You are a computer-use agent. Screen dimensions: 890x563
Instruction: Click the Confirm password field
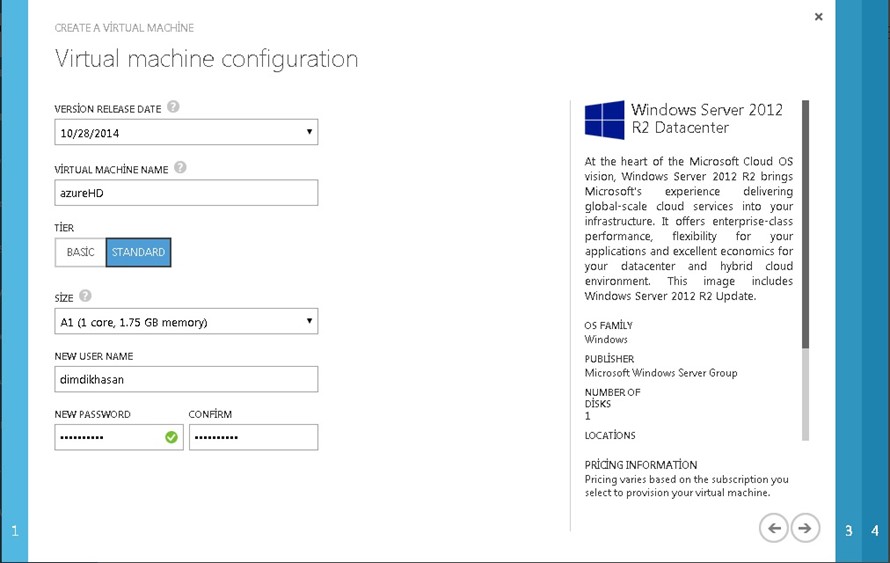(253, 437)
